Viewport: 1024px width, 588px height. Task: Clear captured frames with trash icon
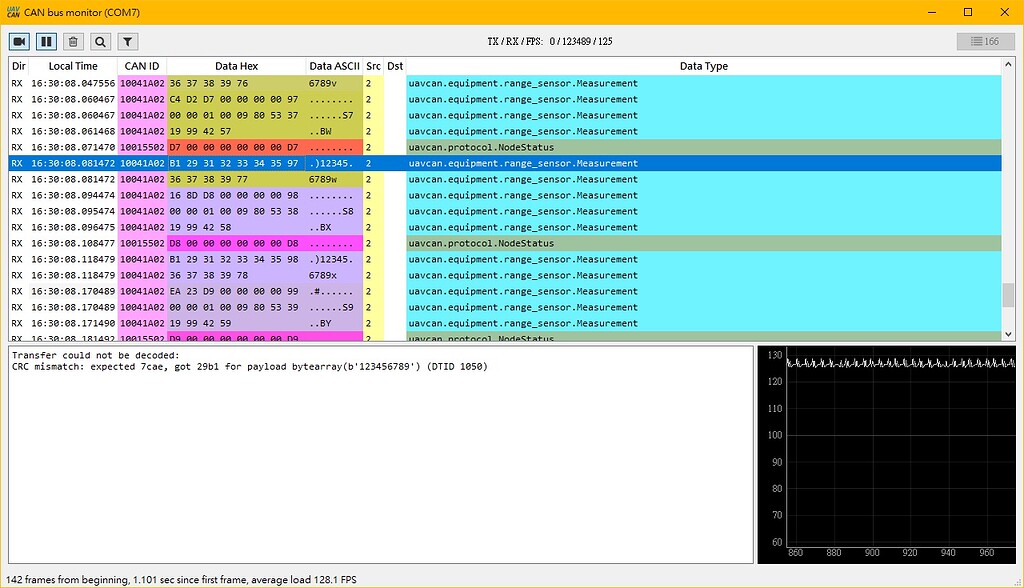73,41
